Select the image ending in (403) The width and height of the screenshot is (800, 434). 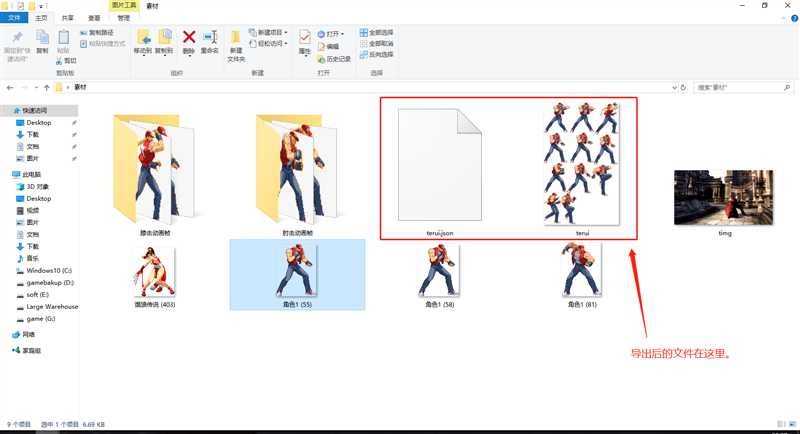(x=155, y=277)
